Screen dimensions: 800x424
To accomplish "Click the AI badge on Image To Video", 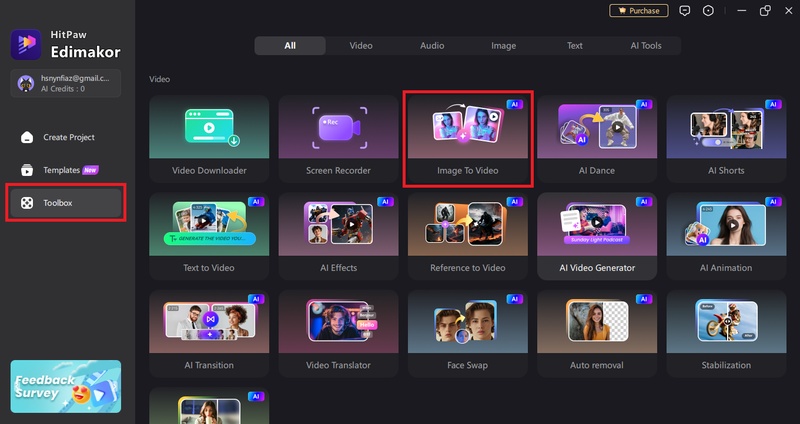I will 514,105.
